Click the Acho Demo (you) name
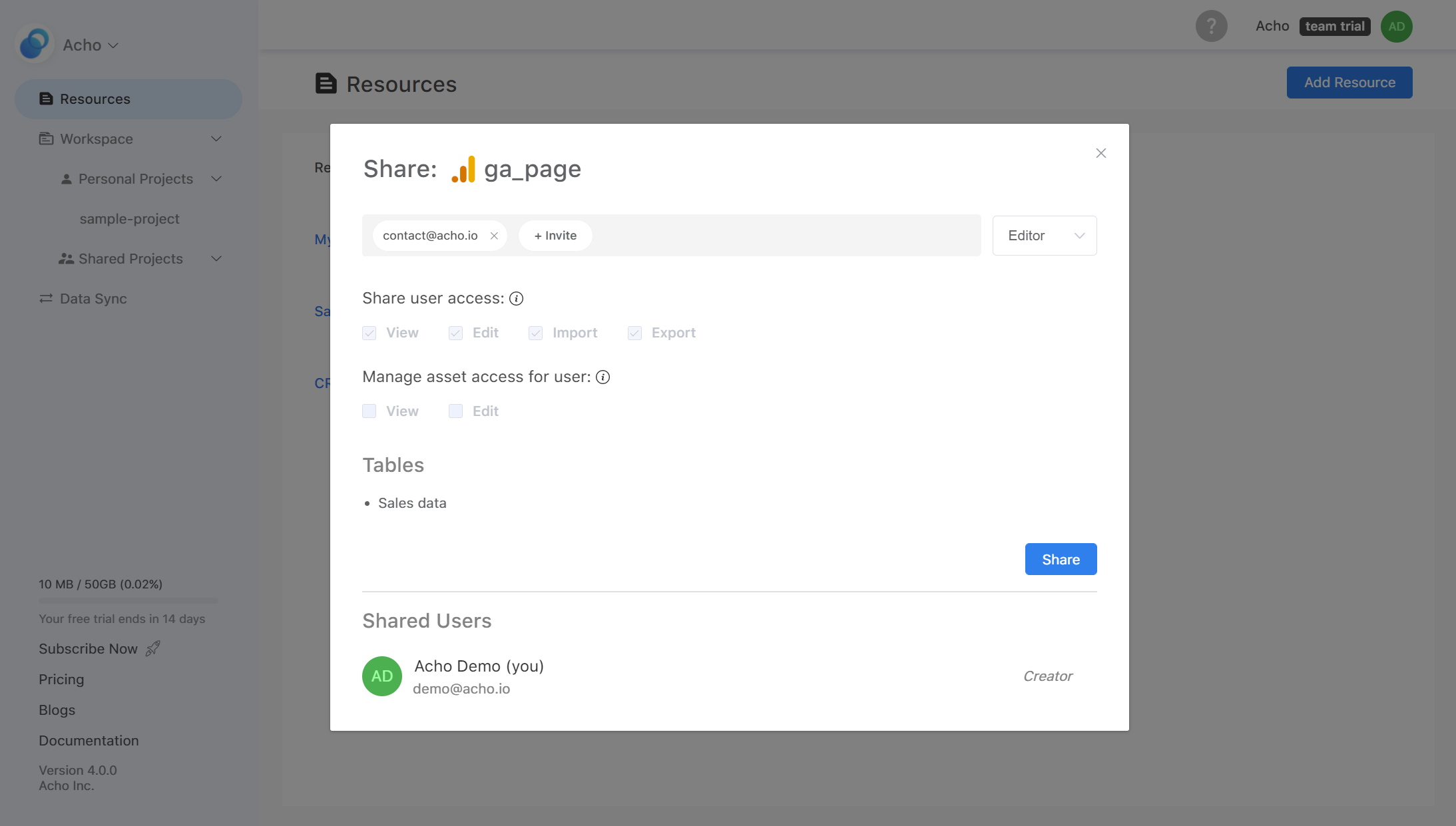The height and width of the screenshot is (826, 1456). [x=479, y=666]
